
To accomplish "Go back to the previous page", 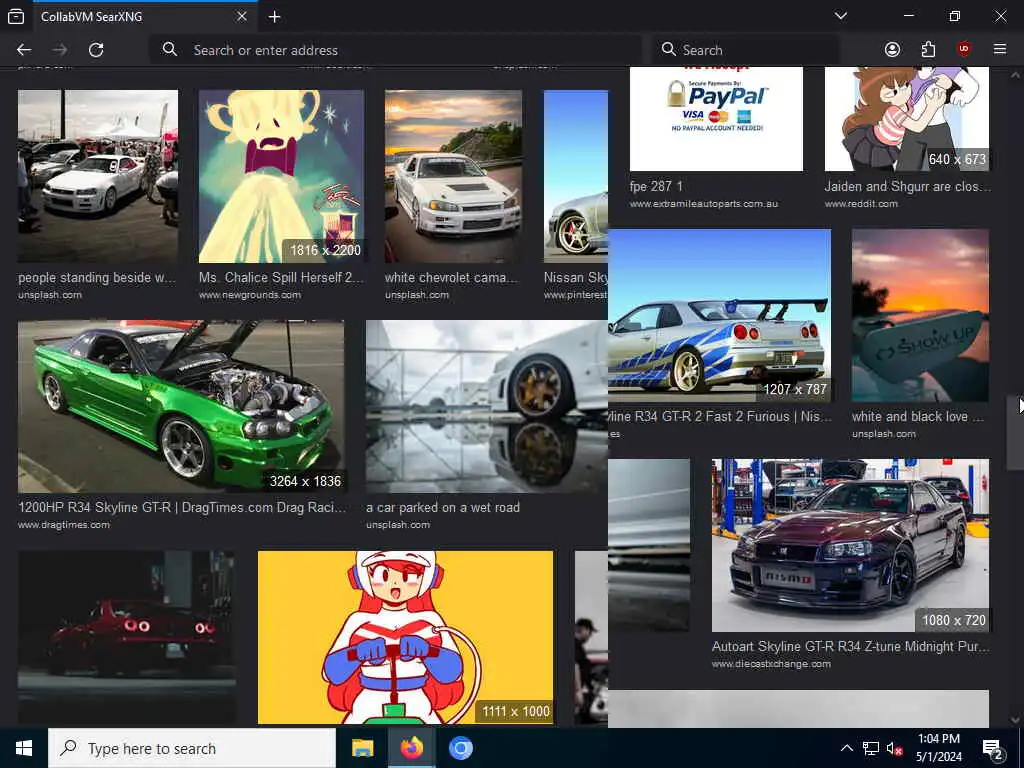I will (24, 50).
